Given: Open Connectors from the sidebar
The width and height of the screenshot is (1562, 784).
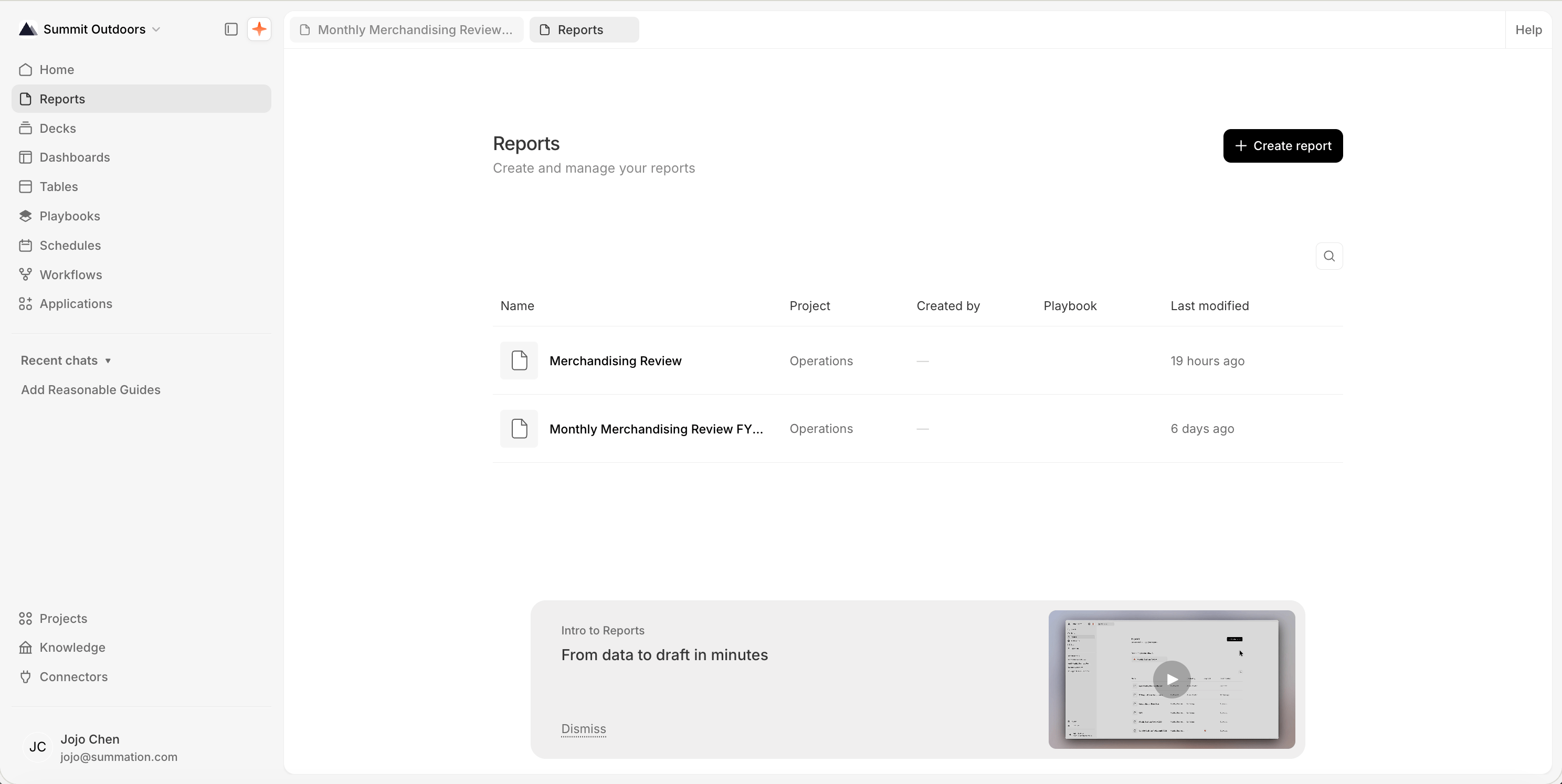Looking at the screenshot, I should tap(141, 676).
